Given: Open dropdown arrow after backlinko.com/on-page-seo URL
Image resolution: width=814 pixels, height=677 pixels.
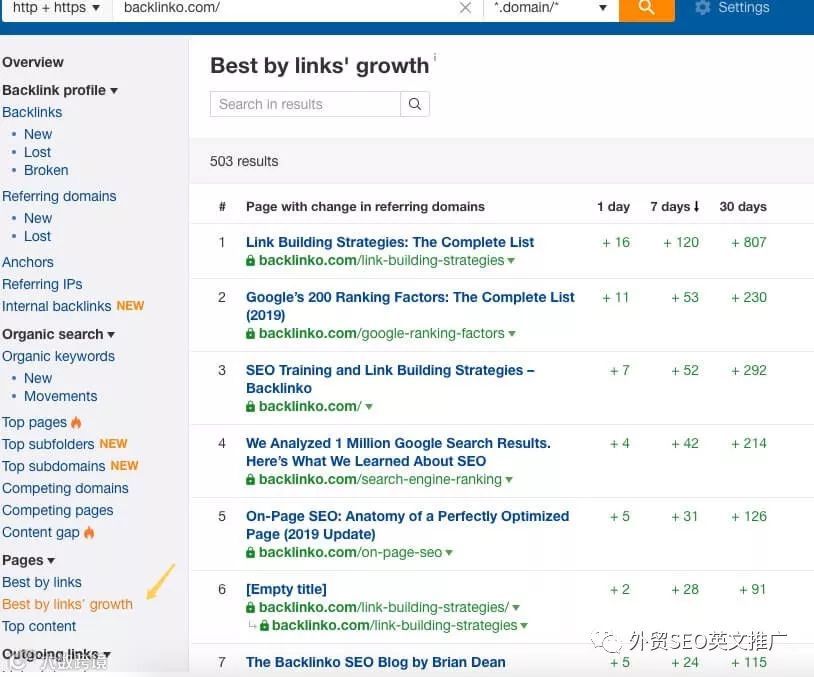Looking at the screenshot, I should (x=449, y=552).
